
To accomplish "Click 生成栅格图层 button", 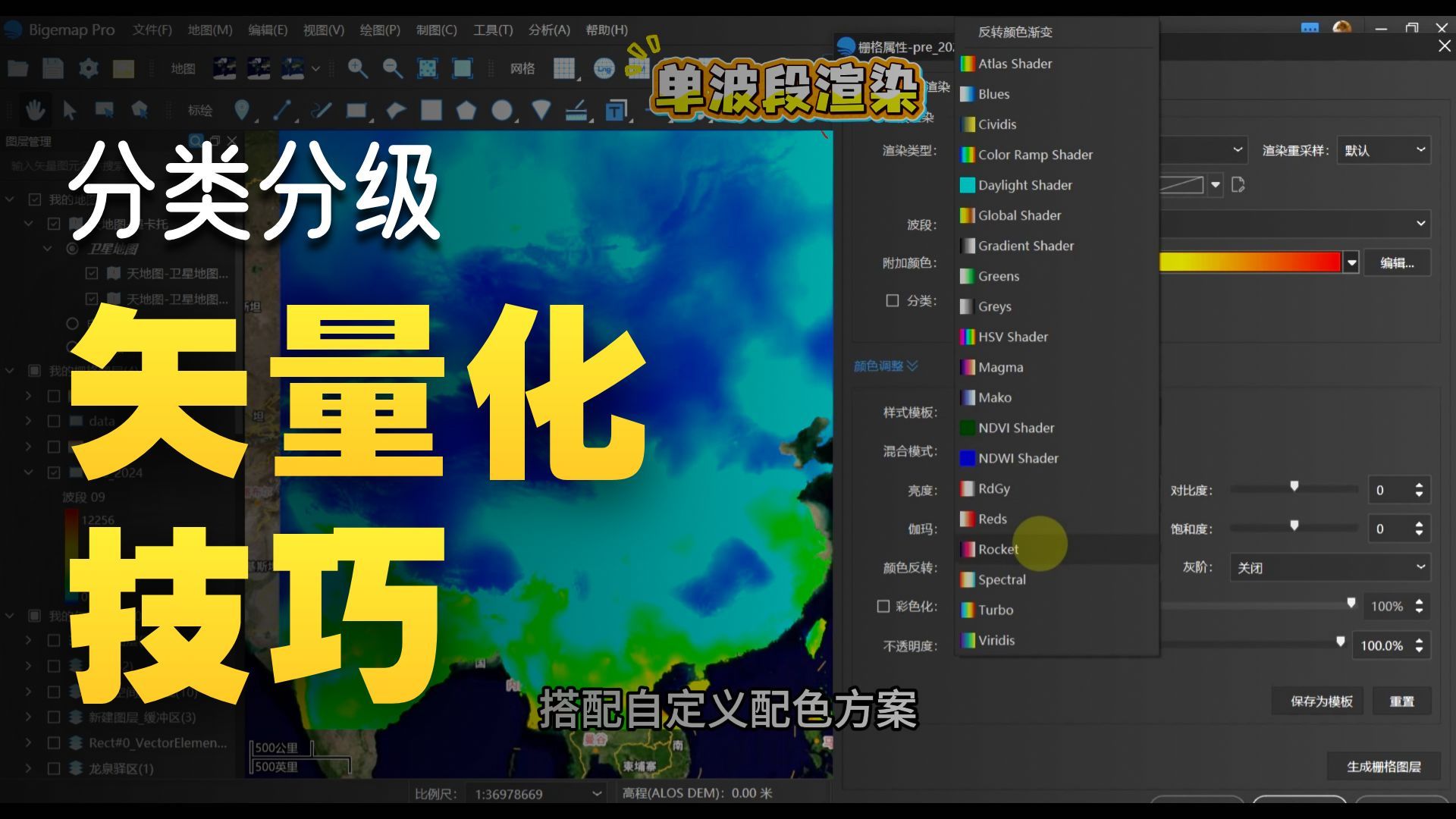I will click(1383, 767).
